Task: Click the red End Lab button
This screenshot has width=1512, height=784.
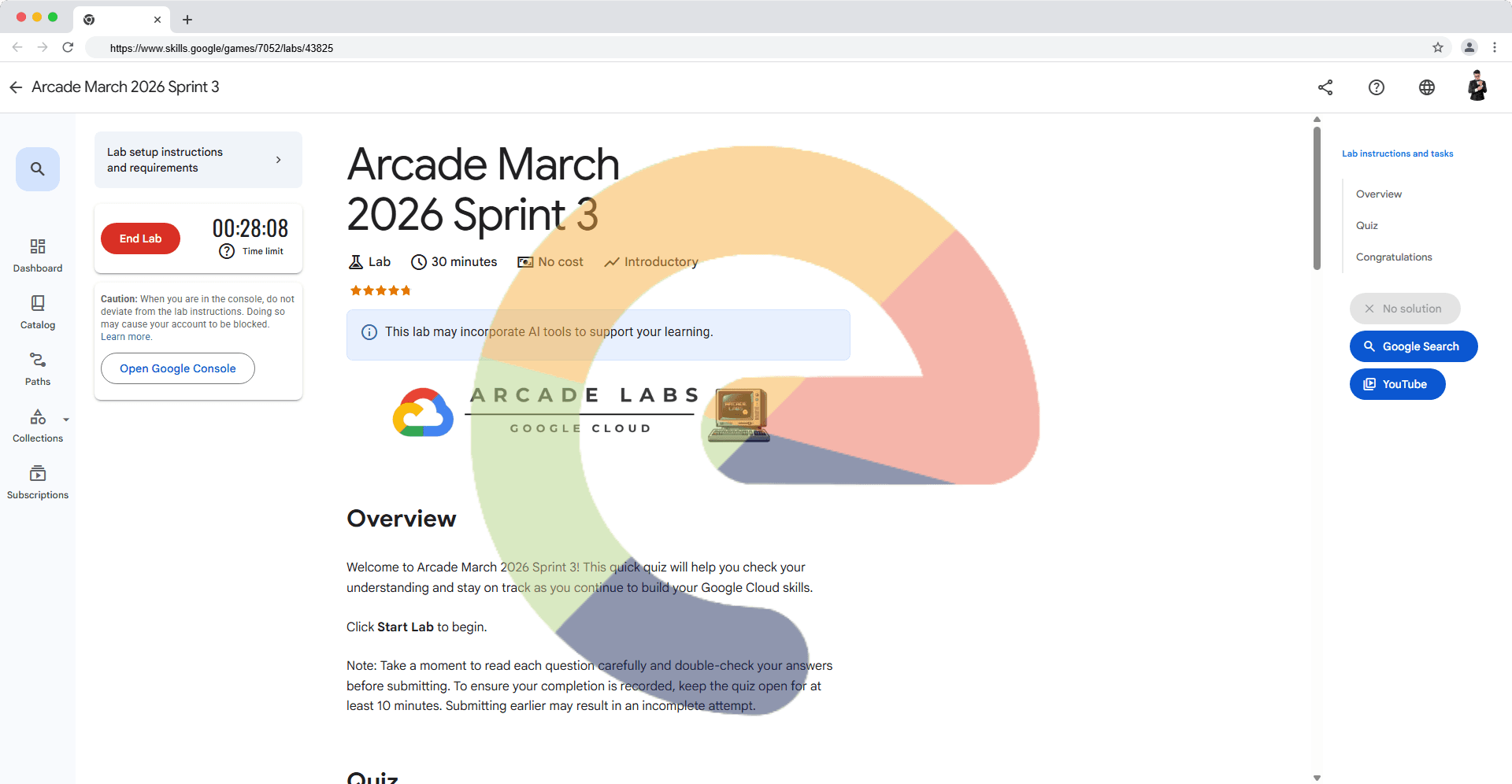Action: [140, 239]
